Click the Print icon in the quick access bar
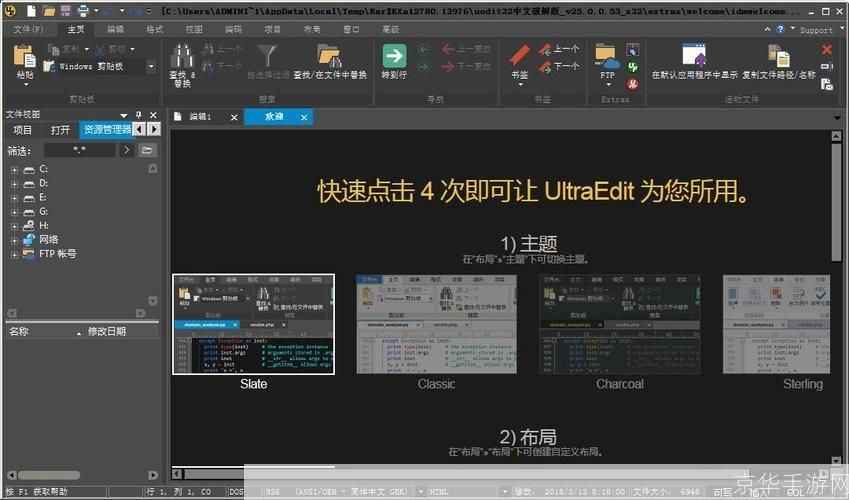The width and height of the screenshot is (849, 500). 83,10
